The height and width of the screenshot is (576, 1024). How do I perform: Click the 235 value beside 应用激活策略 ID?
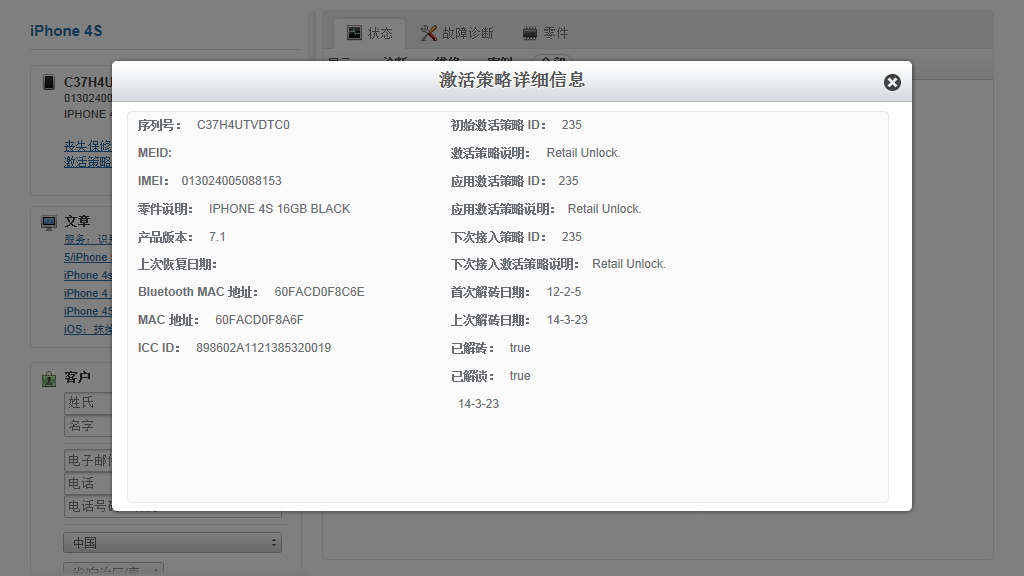coord(568,181)
